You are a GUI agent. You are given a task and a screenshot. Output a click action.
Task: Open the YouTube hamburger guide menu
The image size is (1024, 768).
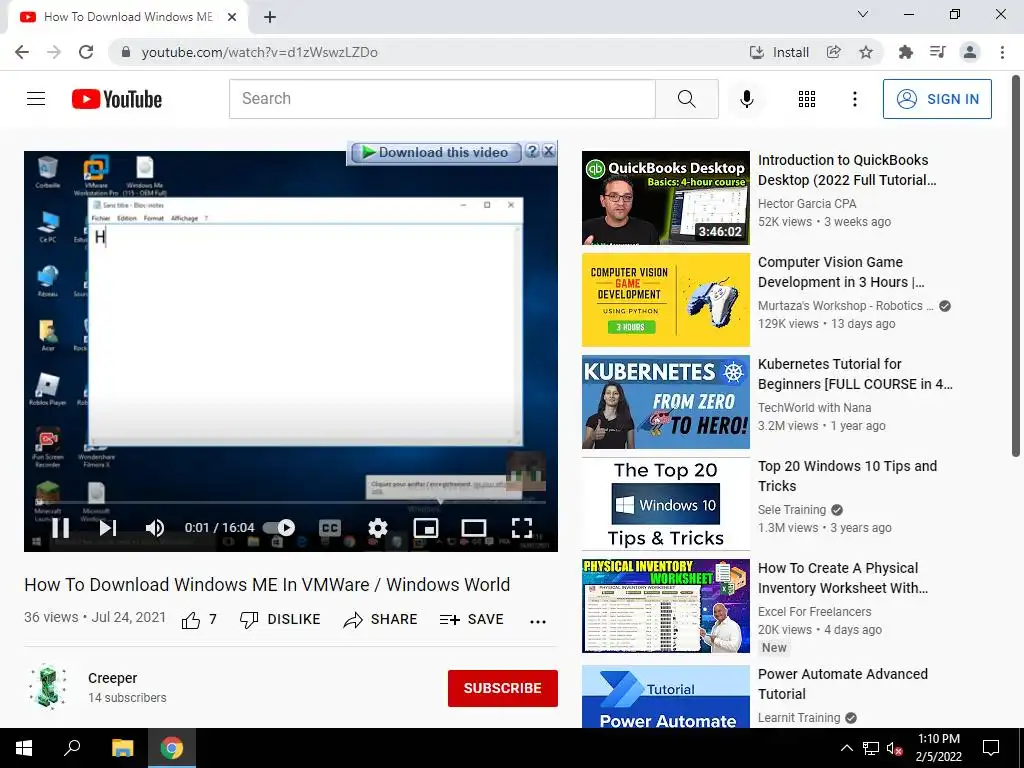click(36, 99)
